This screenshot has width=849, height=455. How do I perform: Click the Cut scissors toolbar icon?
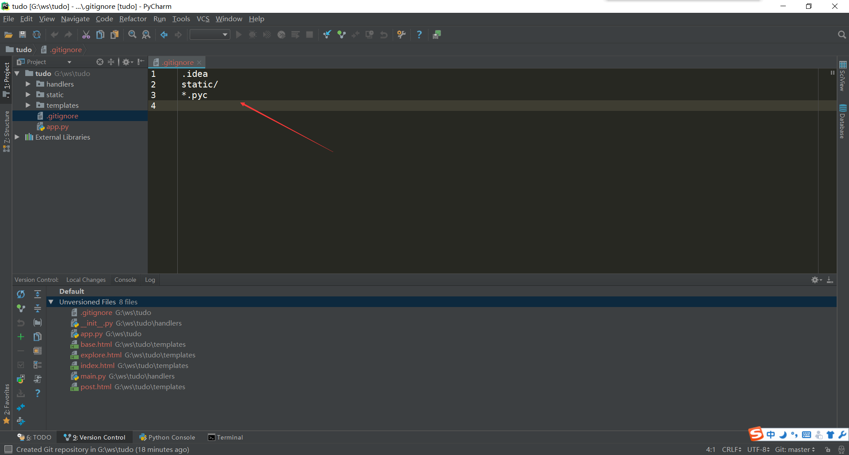(86, 35)
